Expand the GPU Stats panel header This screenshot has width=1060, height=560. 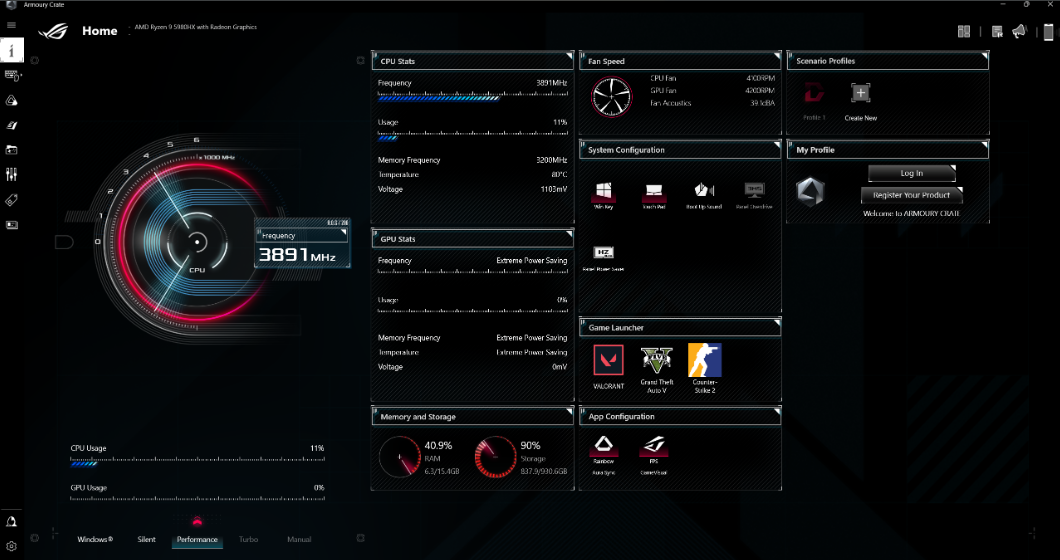[473, 239]
